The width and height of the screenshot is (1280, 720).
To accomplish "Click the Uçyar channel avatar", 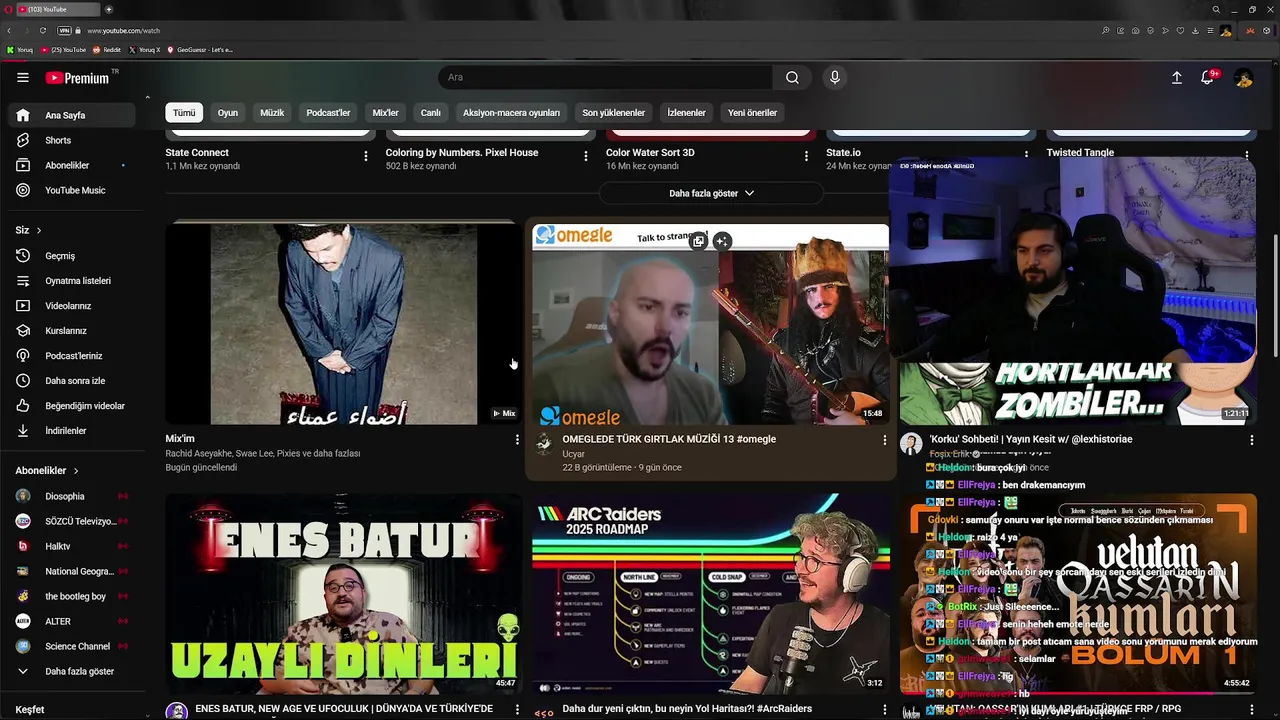I will (544, 444).
